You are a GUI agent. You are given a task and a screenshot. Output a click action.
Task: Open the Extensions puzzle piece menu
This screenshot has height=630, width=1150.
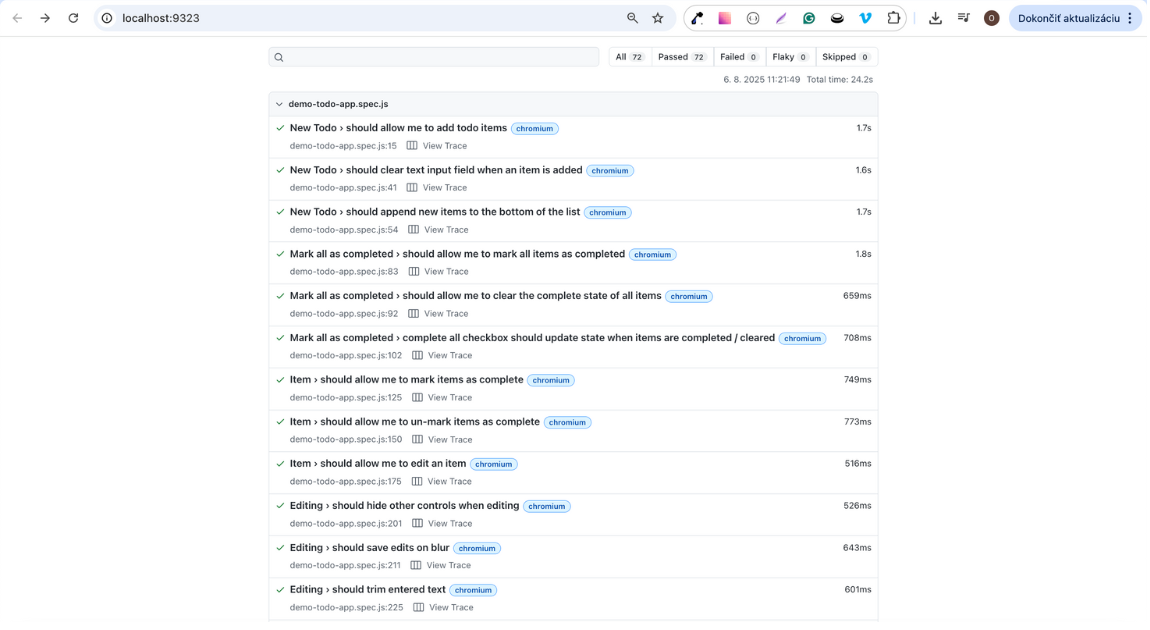point(894,18)
